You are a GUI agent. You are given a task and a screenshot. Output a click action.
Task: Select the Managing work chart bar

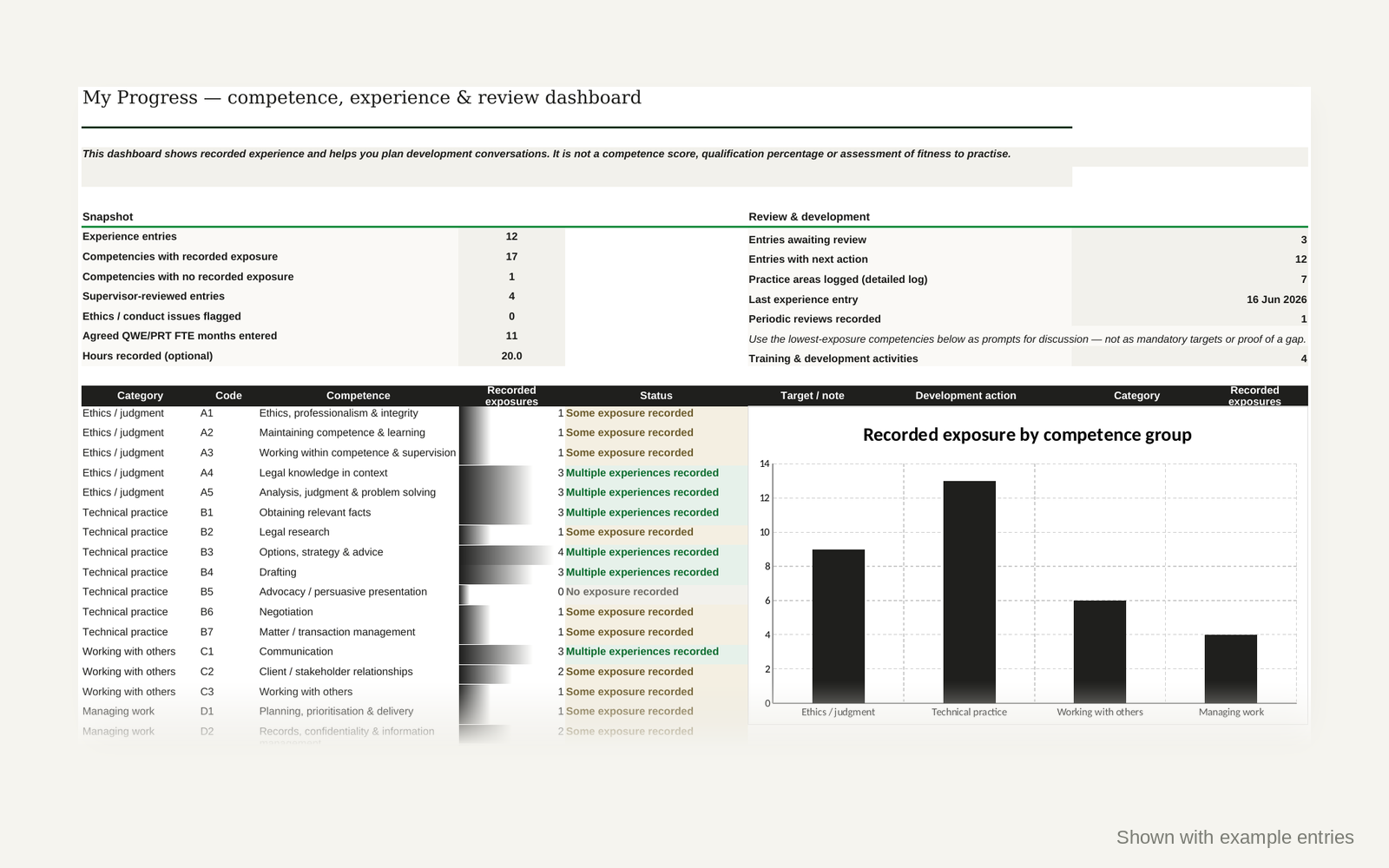(1230, 668)
